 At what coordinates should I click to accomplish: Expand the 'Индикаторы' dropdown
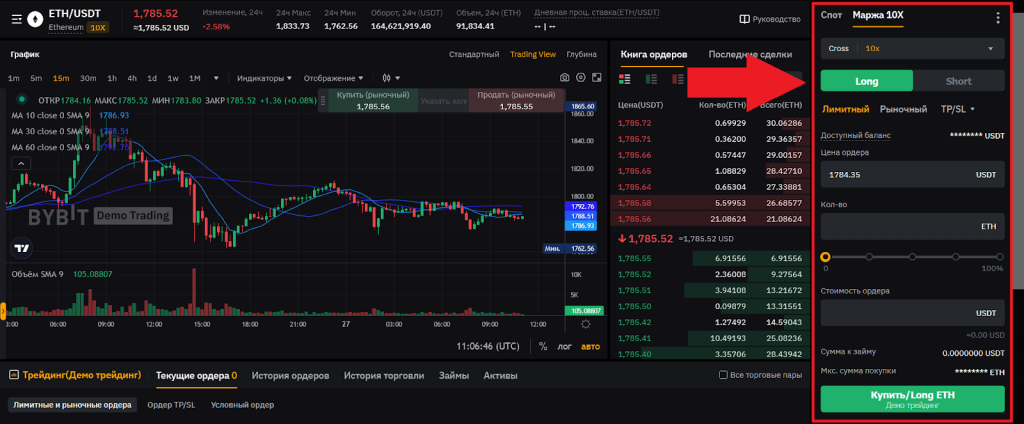264,78
